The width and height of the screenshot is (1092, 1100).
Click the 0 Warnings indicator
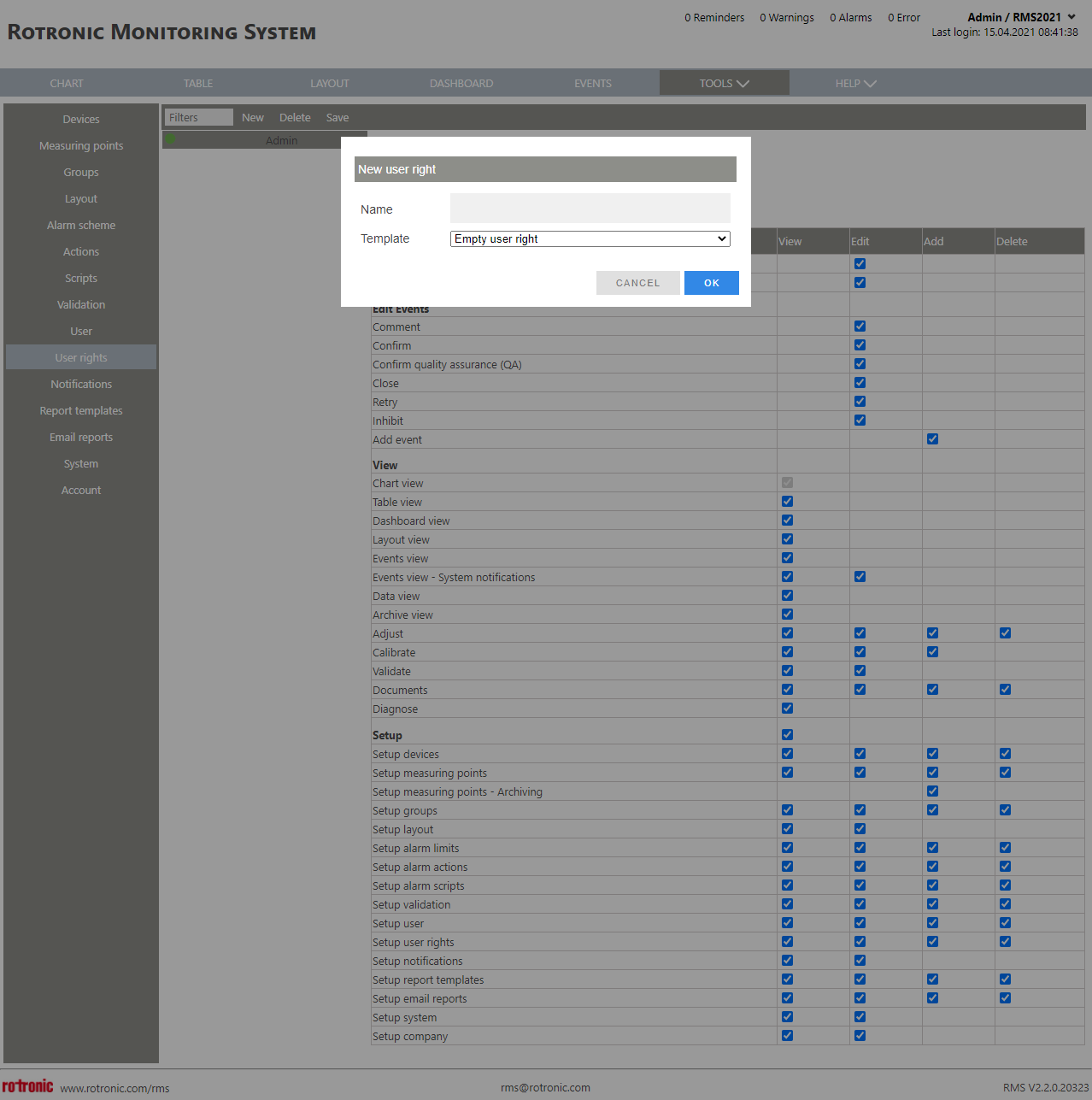point(787,17)
